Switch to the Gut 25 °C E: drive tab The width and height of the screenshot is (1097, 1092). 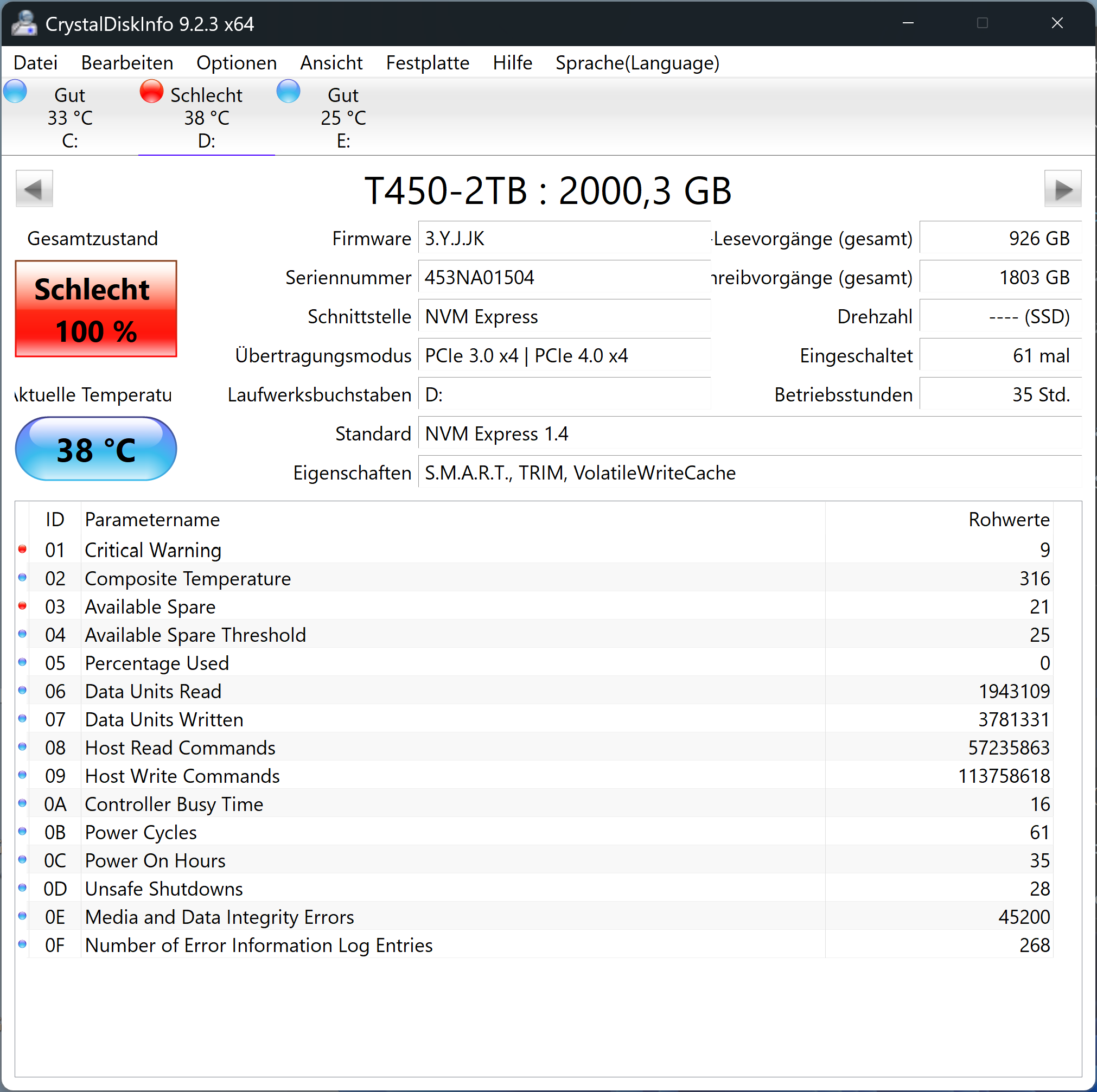click(x=343, y=118)
